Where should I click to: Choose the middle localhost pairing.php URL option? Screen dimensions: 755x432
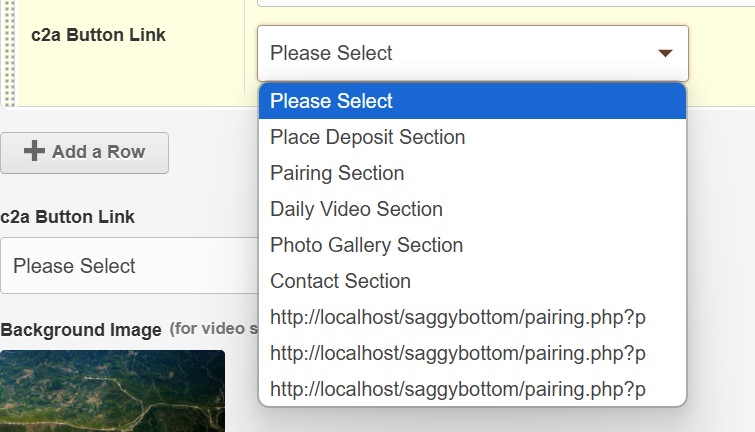coord(472,353)
